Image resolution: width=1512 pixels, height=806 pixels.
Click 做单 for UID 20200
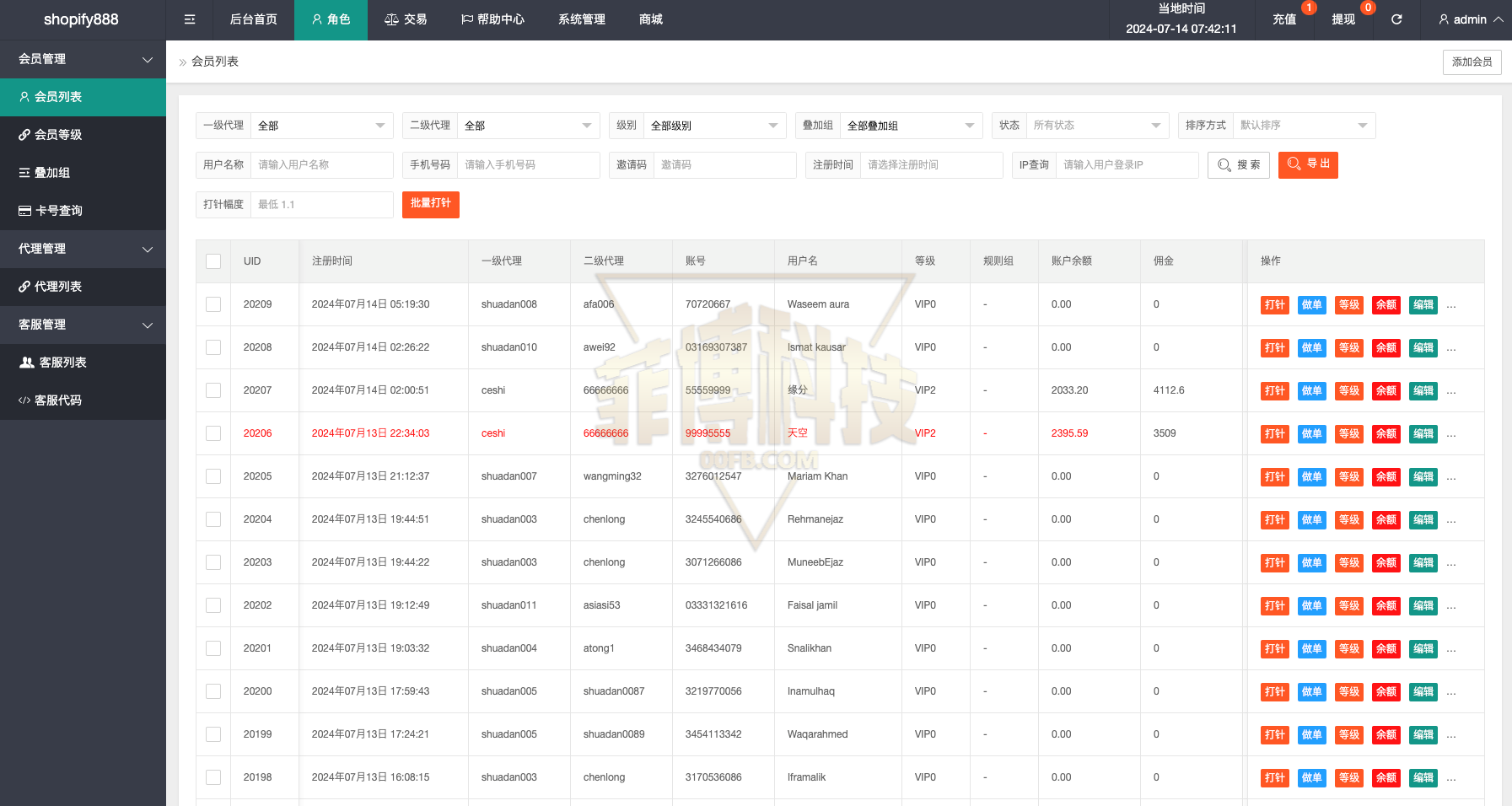1311,691
